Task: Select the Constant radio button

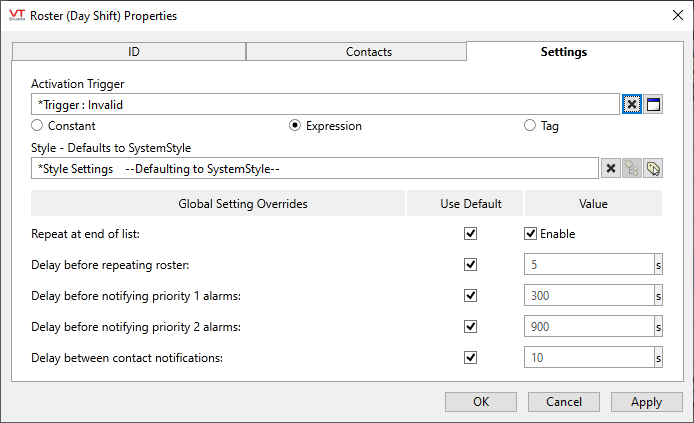Action: pos(38,127)
